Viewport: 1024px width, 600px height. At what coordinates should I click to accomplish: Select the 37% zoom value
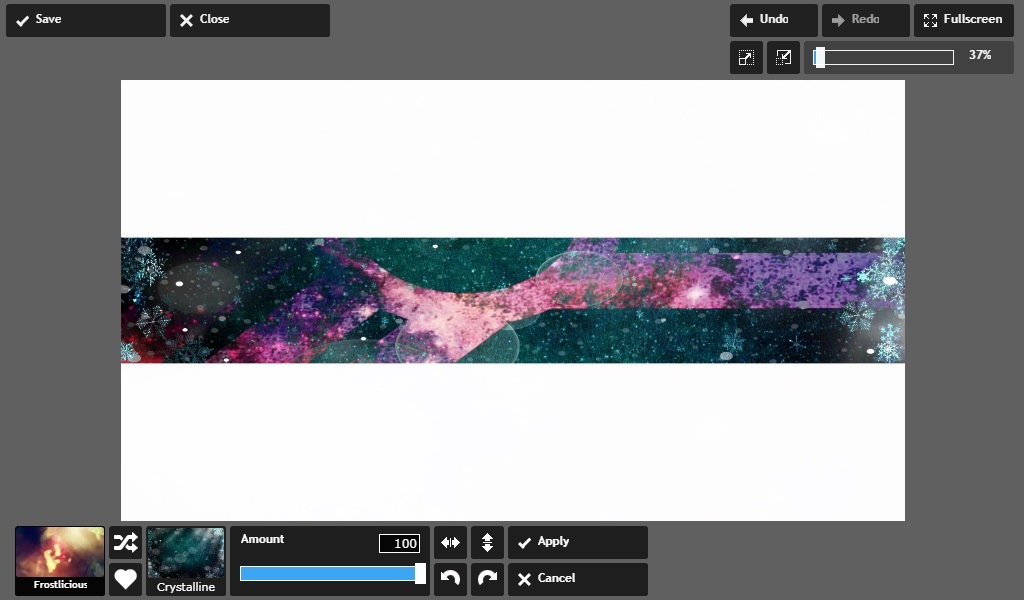coord(980,55)
